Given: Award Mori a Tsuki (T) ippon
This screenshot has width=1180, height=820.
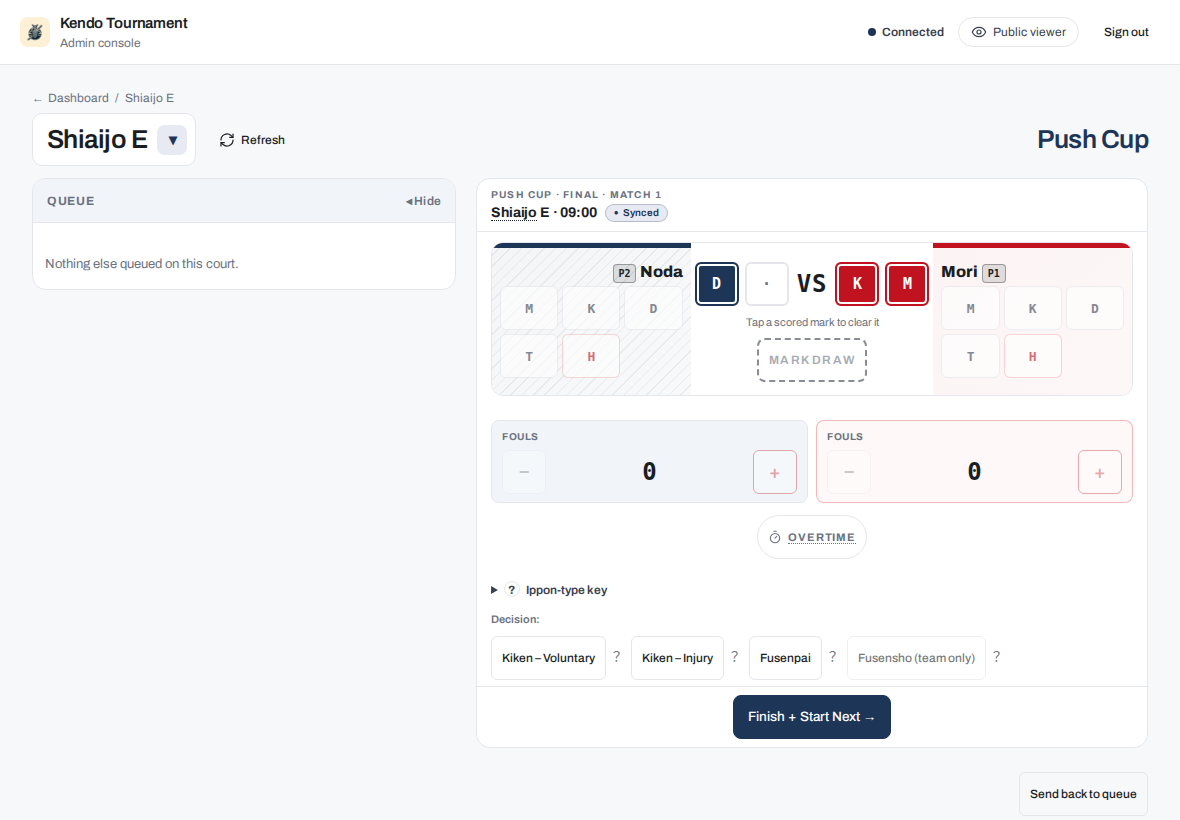Looking at the screenshot, I should (970, 356).
